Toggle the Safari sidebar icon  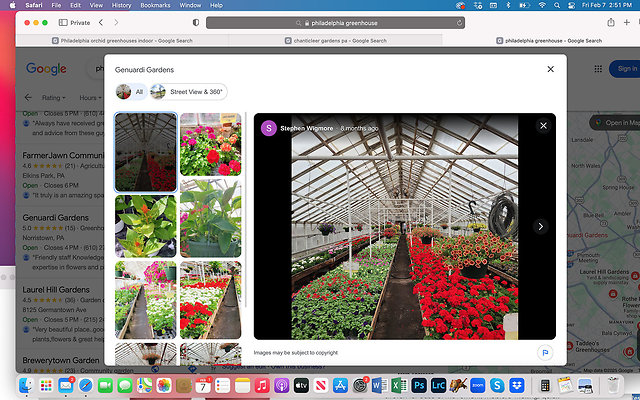[x=64, y=22]
